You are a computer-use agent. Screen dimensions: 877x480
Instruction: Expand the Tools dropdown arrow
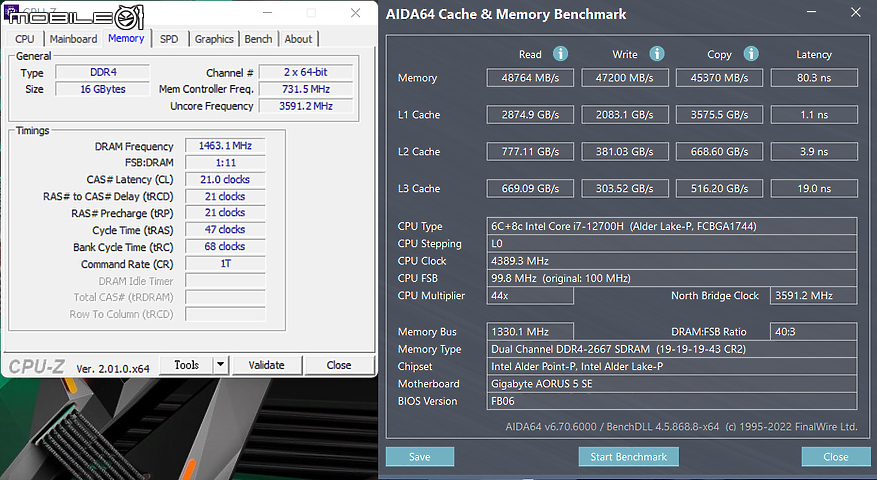(221, 365)
